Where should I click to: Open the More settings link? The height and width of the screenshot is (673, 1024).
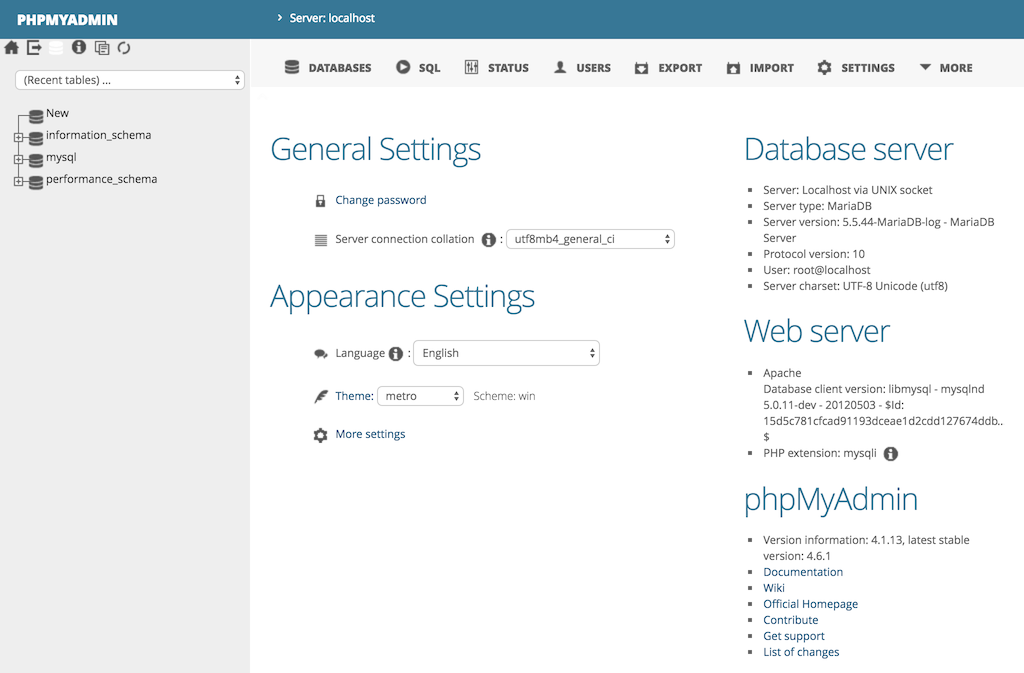(370, 434)
